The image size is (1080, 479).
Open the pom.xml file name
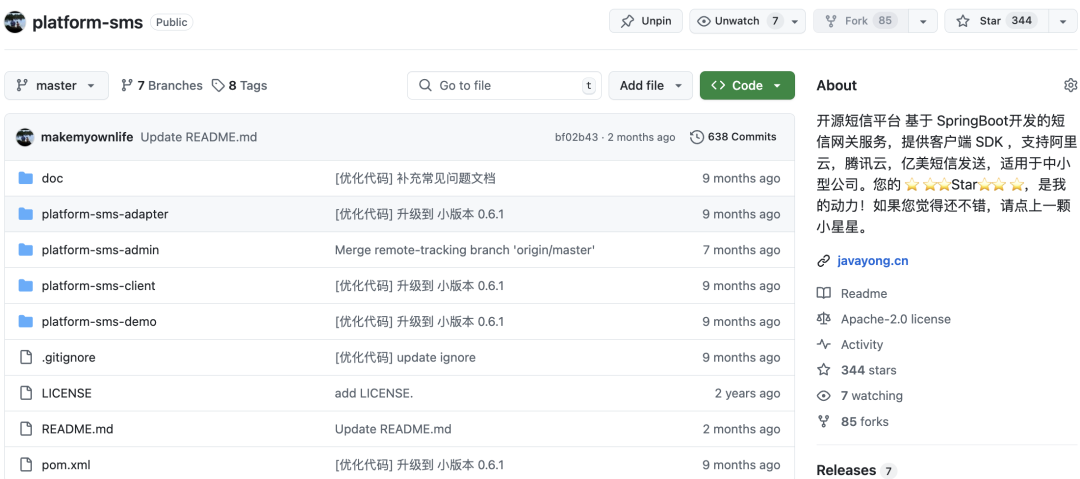point(65,465)
